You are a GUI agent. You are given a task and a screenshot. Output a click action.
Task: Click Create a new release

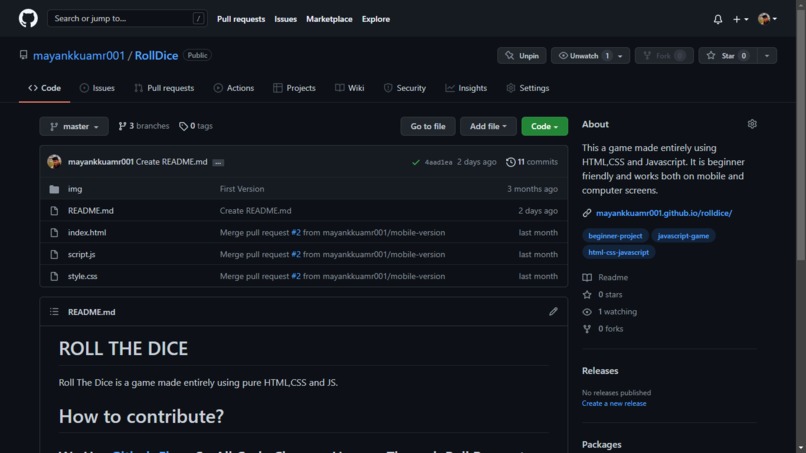pyautogui.click(x=614, y=403)
